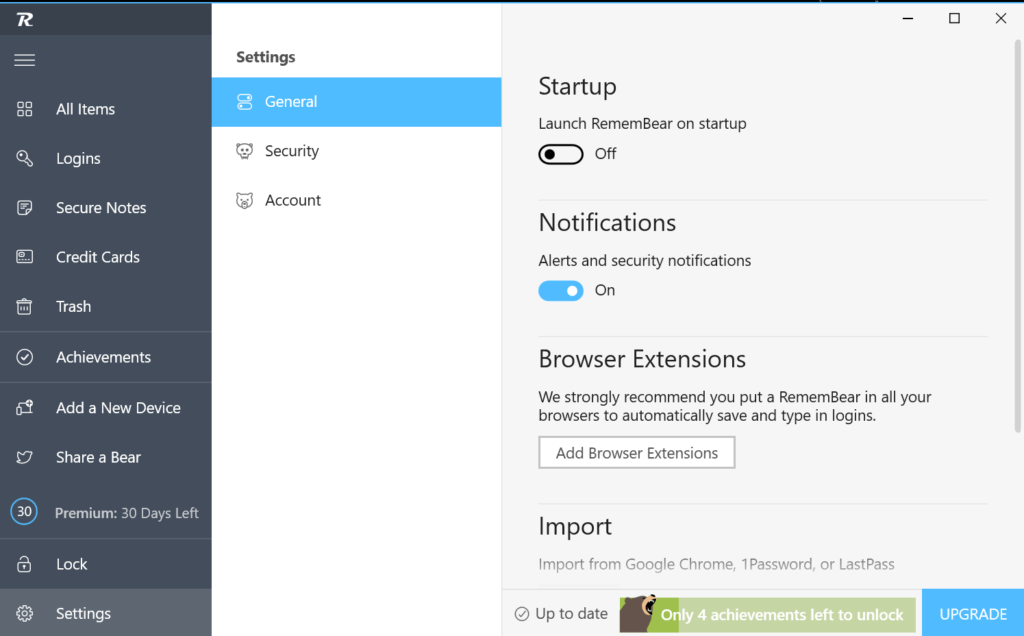This screenshot has width=1024, height=636.
Task: Click the Add a New Device icon
Action: point(25,407)
